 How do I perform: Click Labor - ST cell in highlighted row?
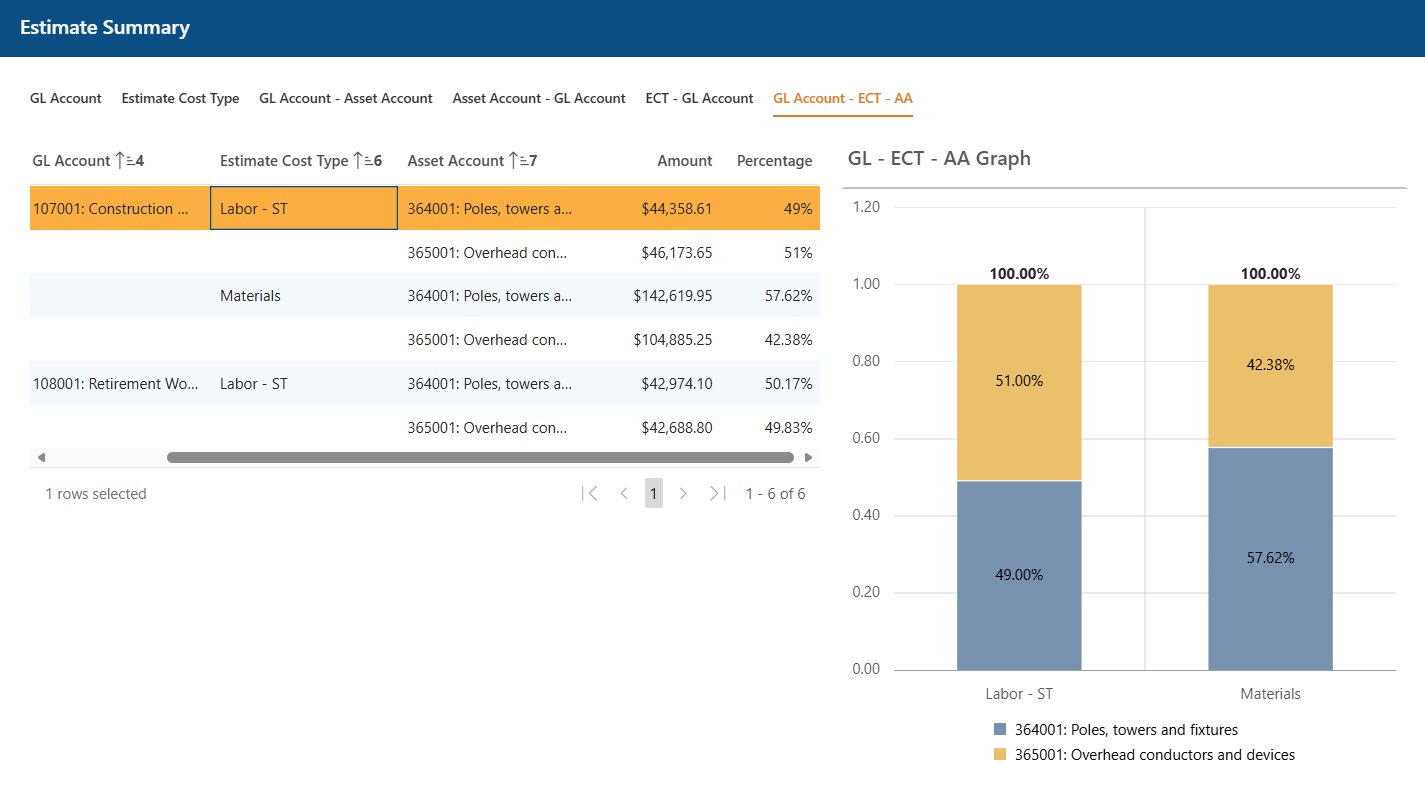point(304,209)
